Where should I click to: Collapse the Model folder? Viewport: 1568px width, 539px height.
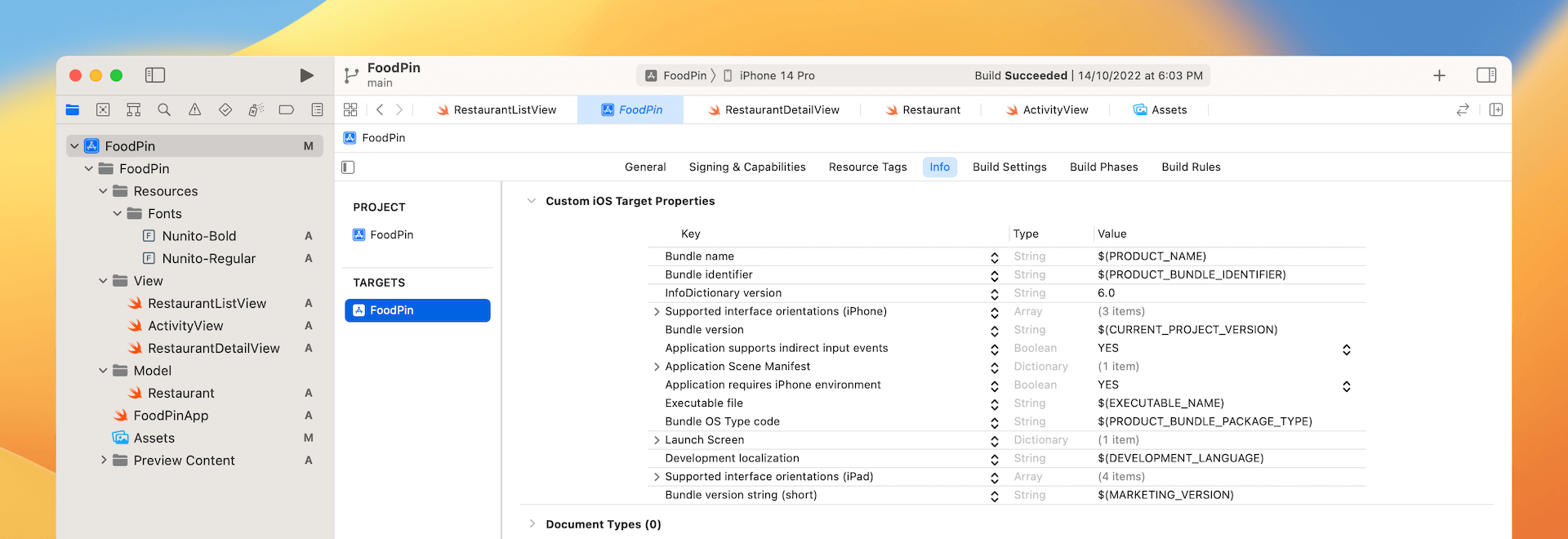tap(103, 371)
